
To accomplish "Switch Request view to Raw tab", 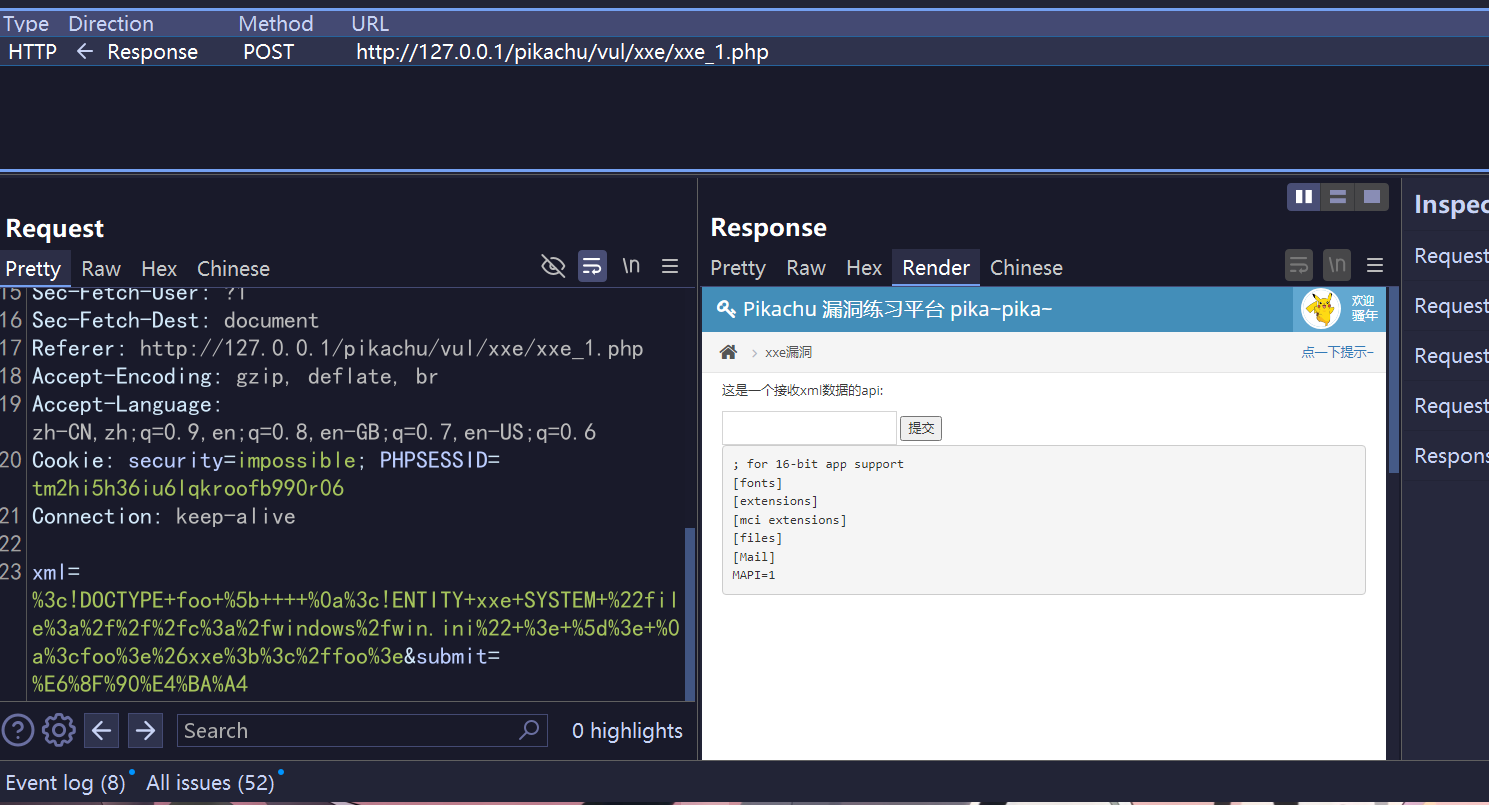I will 101,268.
